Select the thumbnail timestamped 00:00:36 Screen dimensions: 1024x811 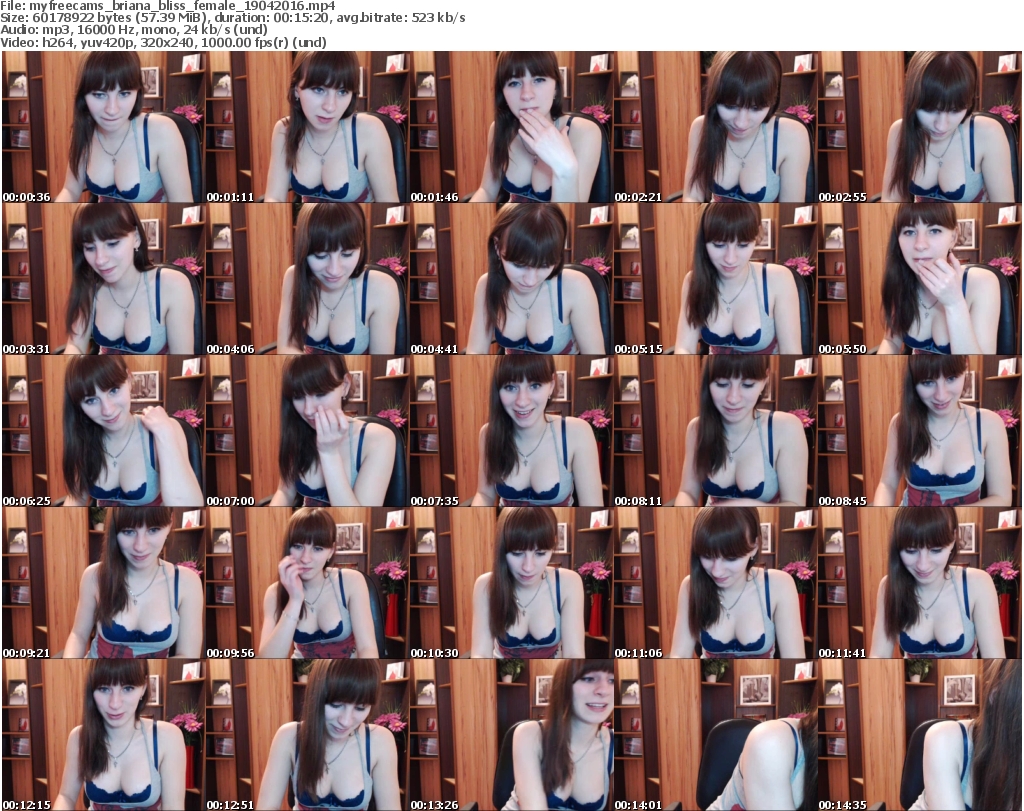[x=103, y=127]
